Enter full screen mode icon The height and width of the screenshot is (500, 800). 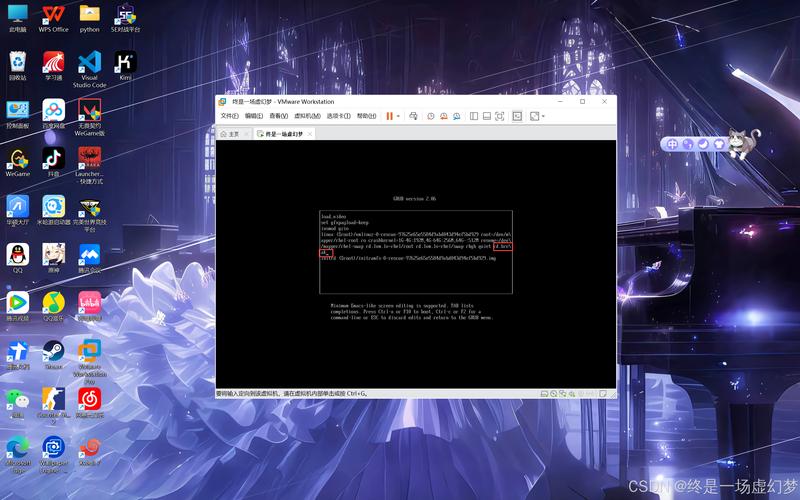pyautogui.click(x=498, y=116)
